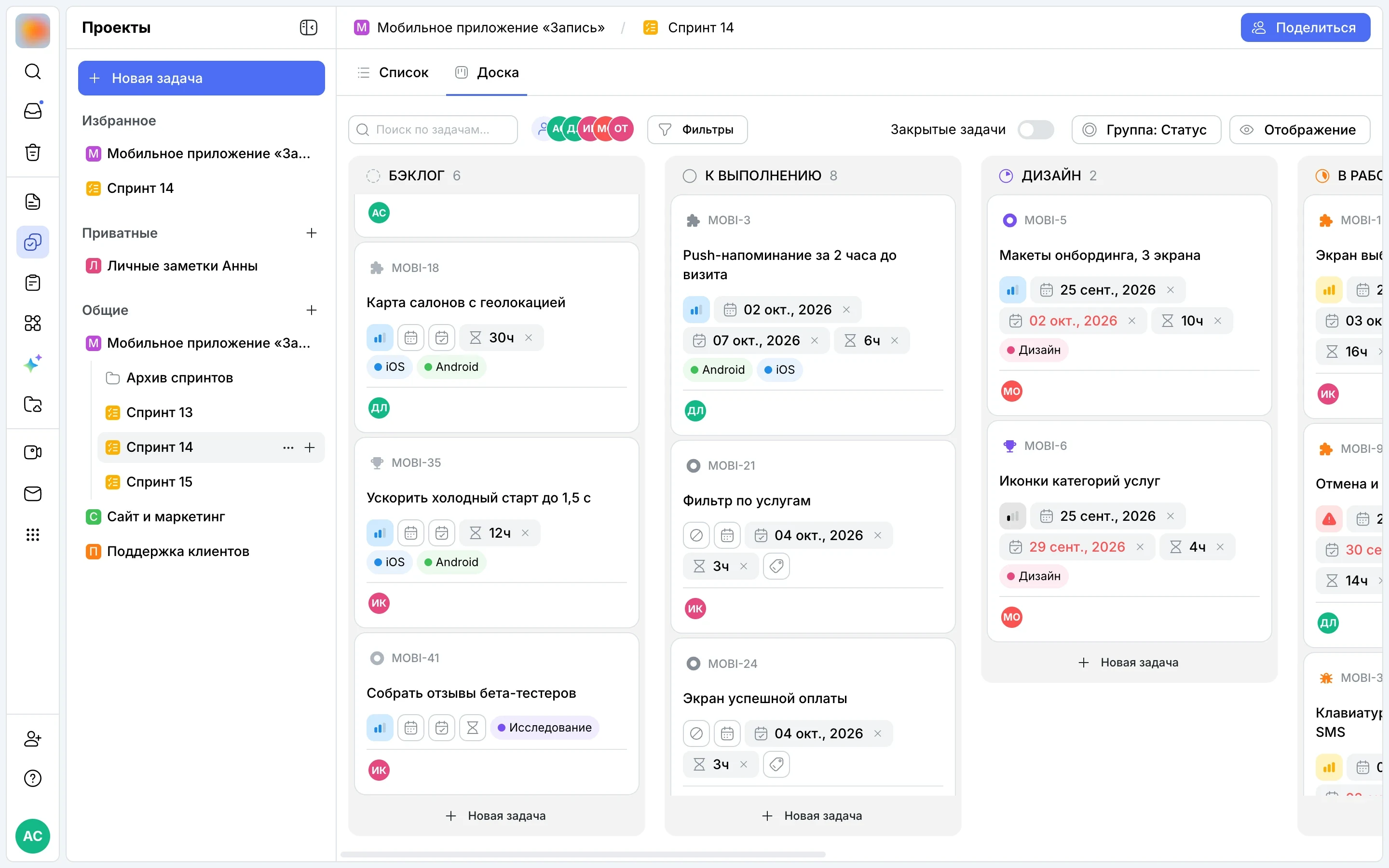This screenshot has width=1389, height=868.
Task: Click the Поделиться button
Action: point(1305,27)
